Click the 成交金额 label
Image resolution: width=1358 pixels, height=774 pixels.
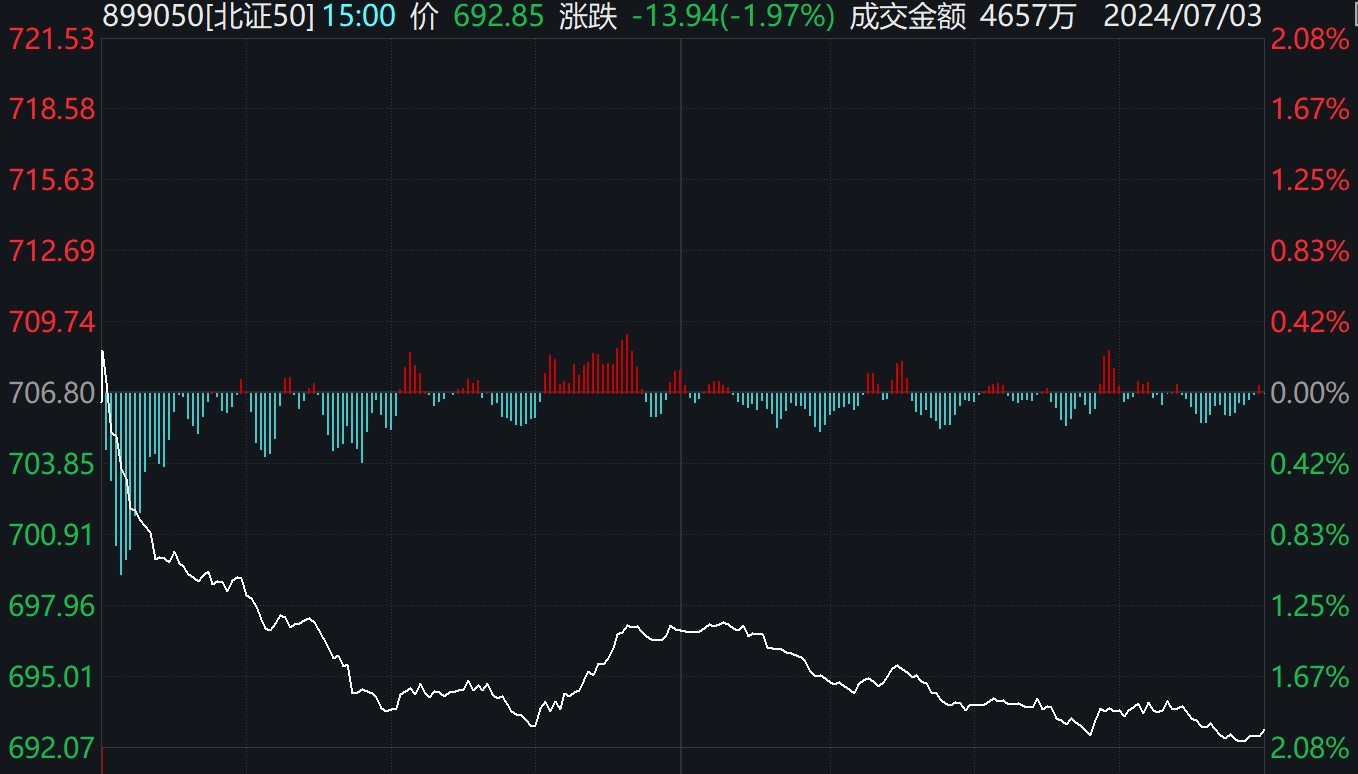pos(908,15)
